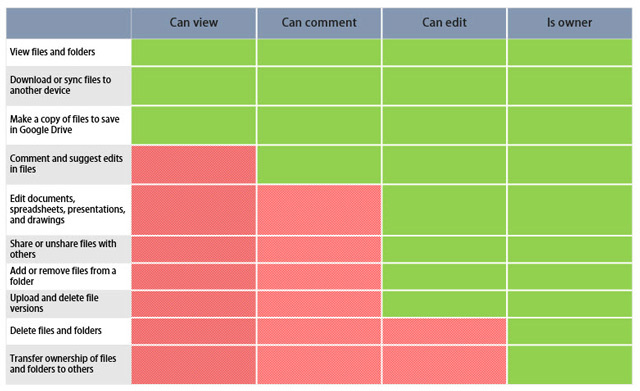
Task: Click red cell for Can view commenting
Action: pyautogui.click(x=193, y=164)
